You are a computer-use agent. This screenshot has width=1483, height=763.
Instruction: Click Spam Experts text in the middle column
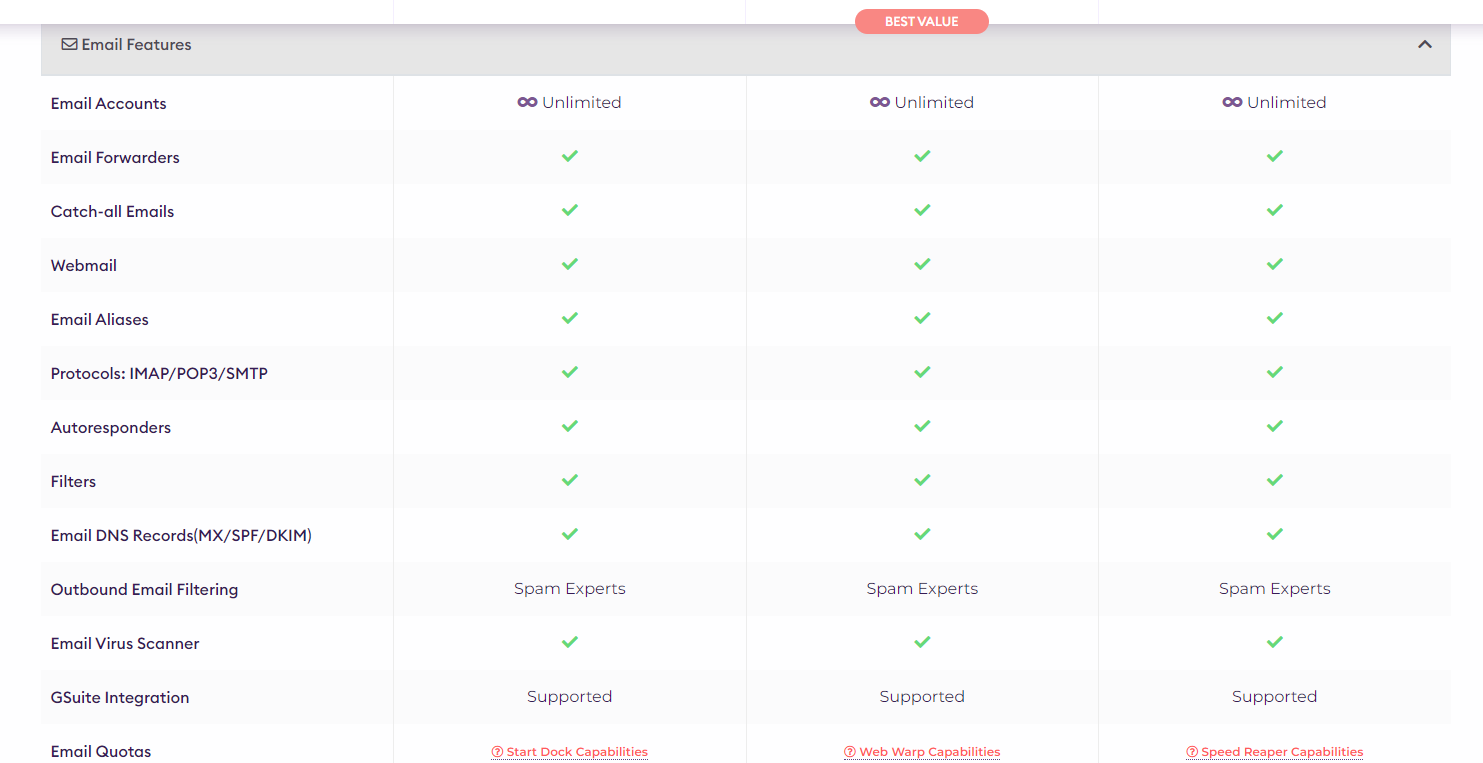tap(922, 588)
